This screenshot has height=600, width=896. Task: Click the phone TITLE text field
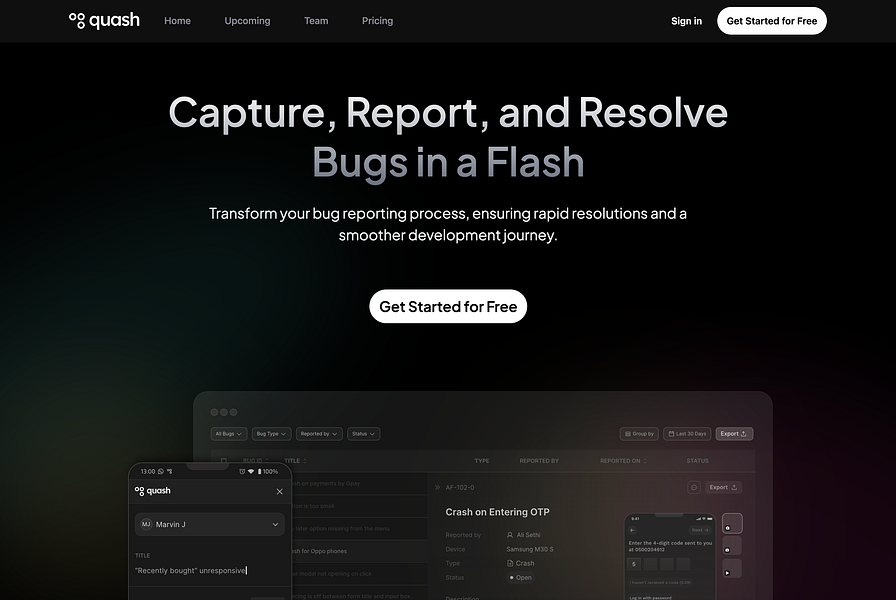point(209,570)
